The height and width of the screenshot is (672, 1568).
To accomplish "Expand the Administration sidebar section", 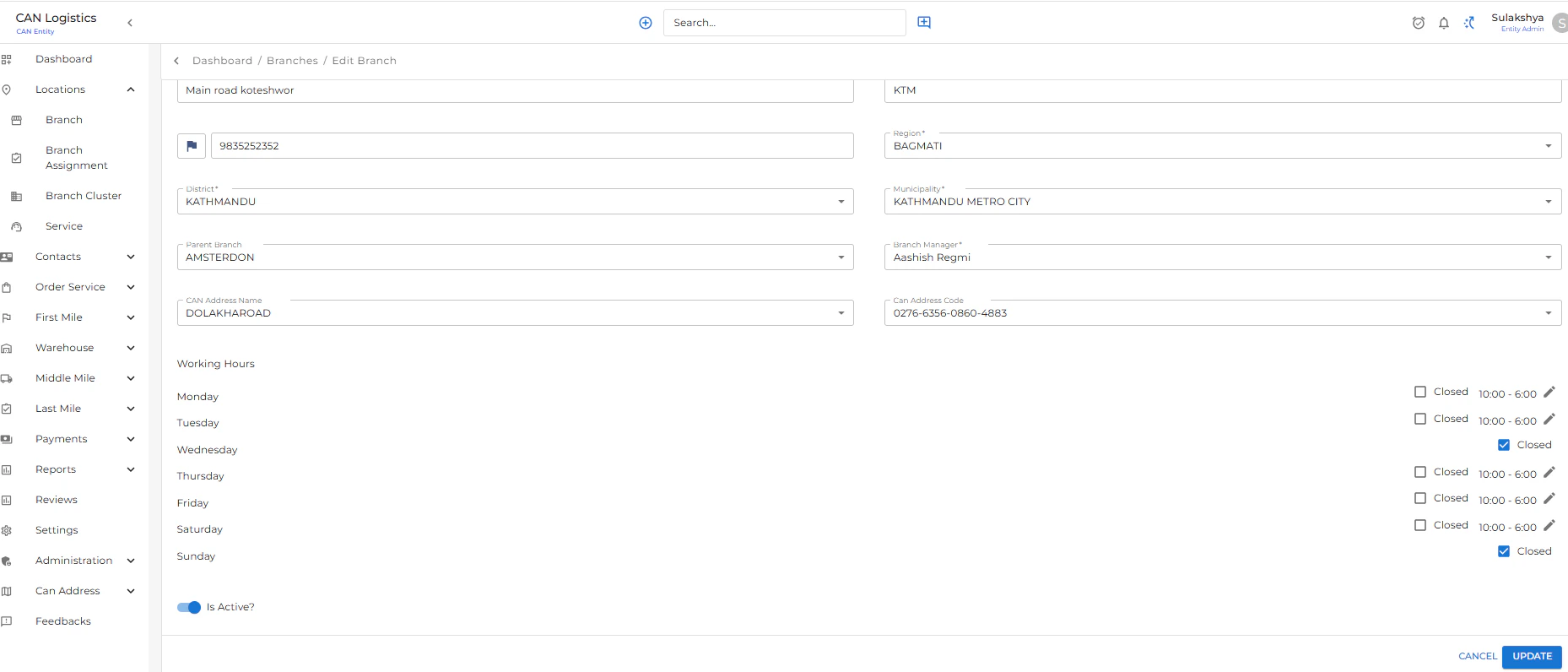I will 131,561.
